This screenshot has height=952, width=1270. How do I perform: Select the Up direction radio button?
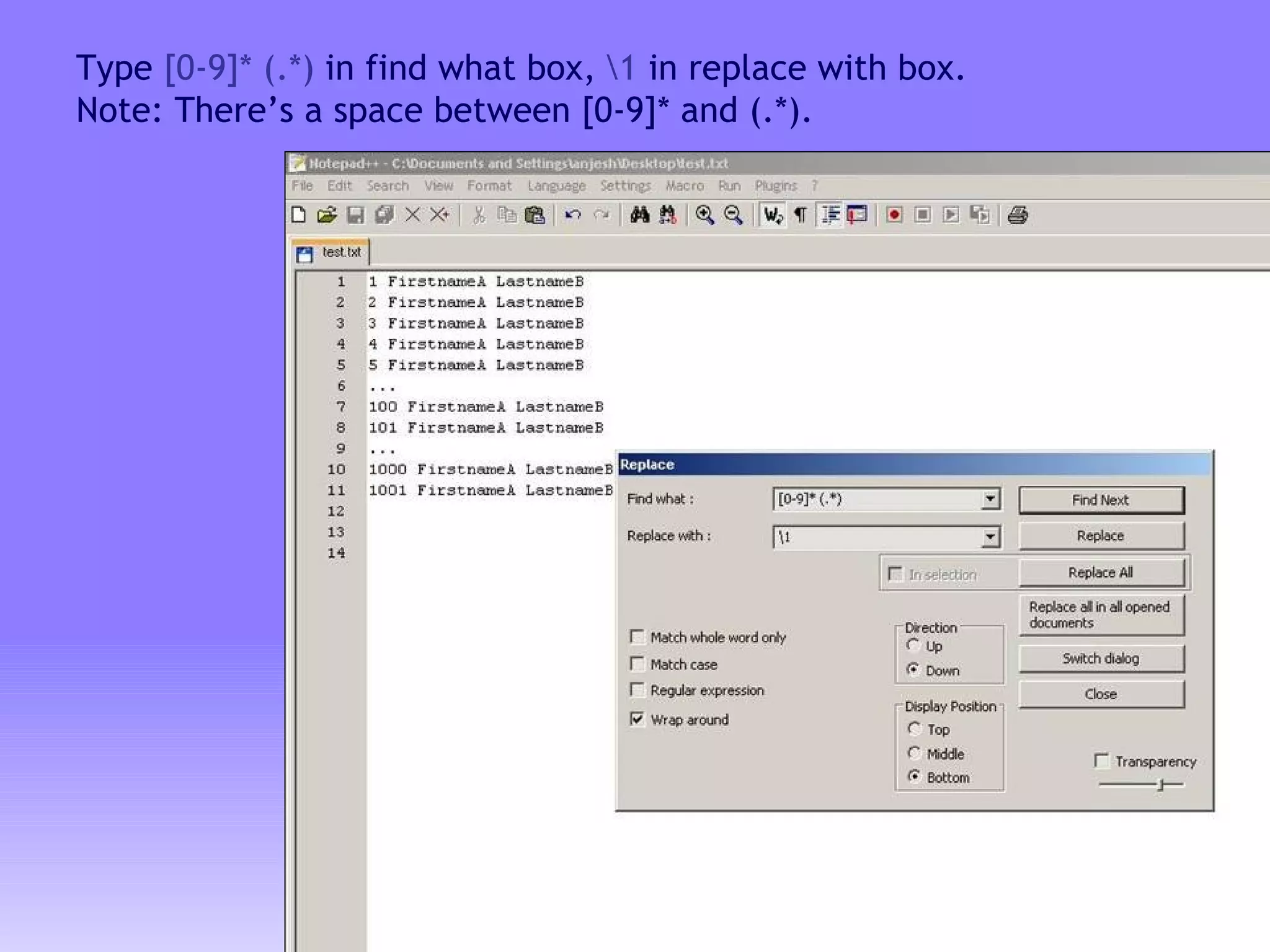tap(913, 646)
